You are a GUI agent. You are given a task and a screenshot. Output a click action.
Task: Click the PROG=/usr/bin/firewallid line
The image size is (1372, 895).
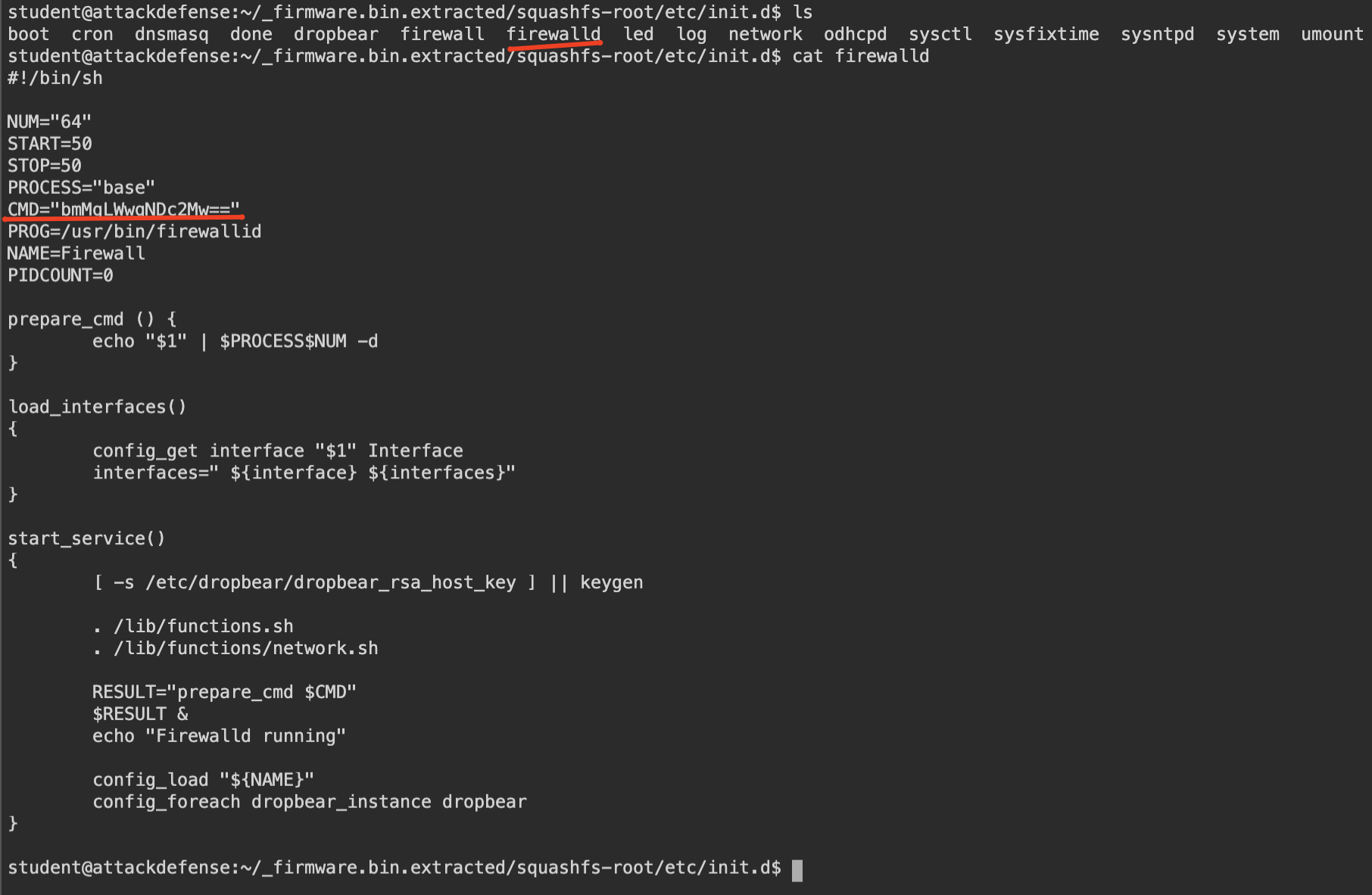[134, 231]
